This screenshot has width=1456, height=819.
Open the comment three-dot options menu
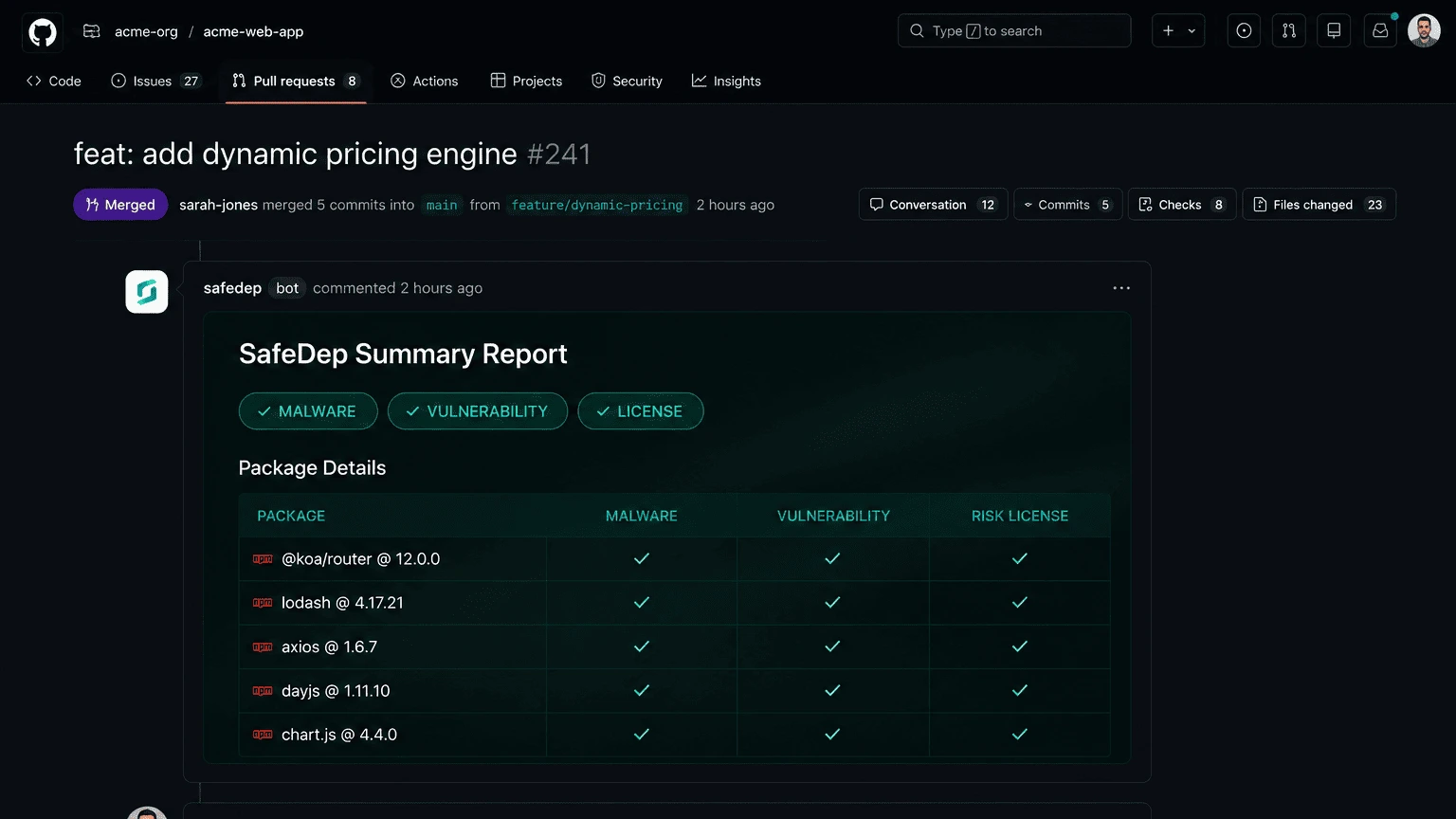pyautogui.click(x=1121, y=288)
